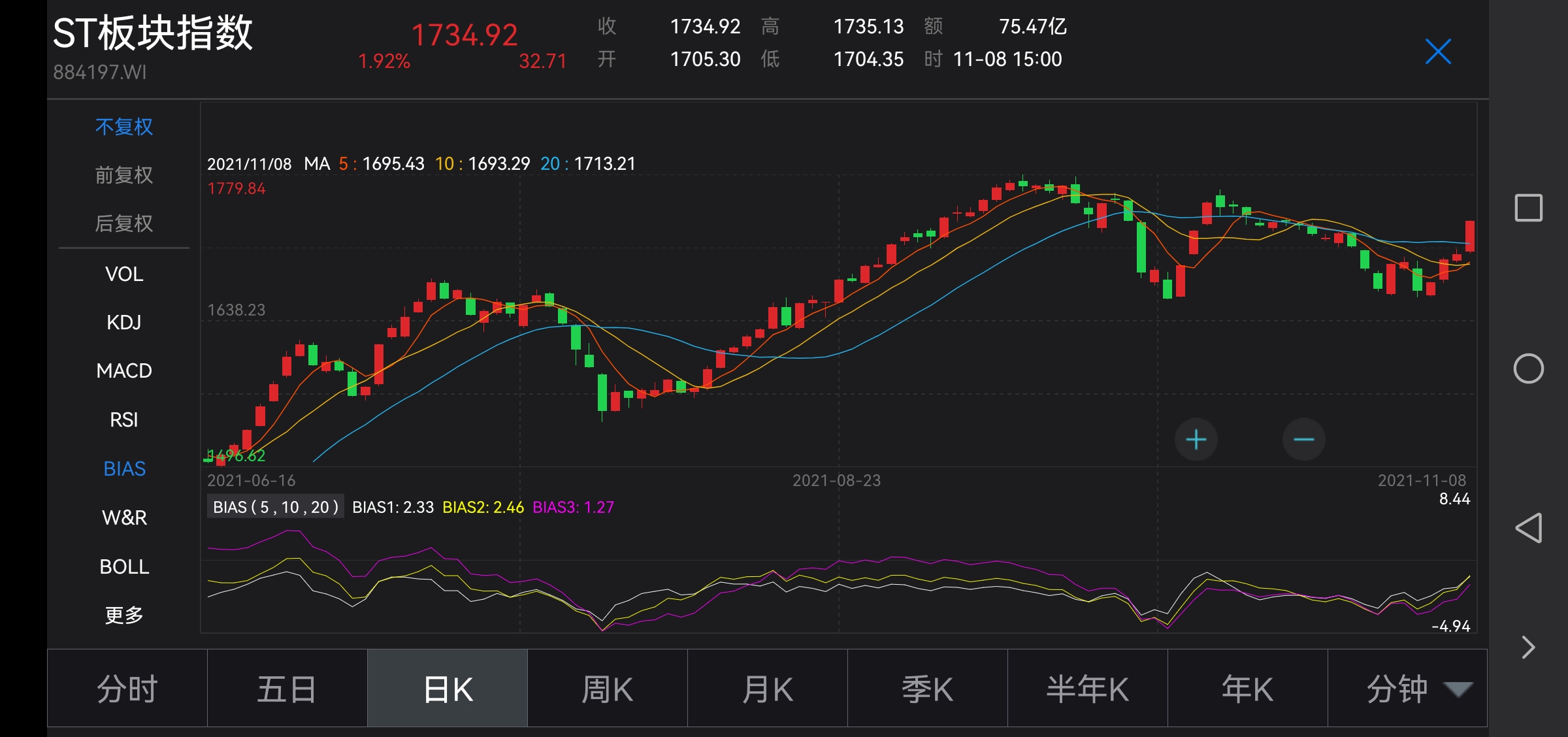Switch to the 分时 tab
The height and width of the screenshot is (737, 1568).
[127, 689]
